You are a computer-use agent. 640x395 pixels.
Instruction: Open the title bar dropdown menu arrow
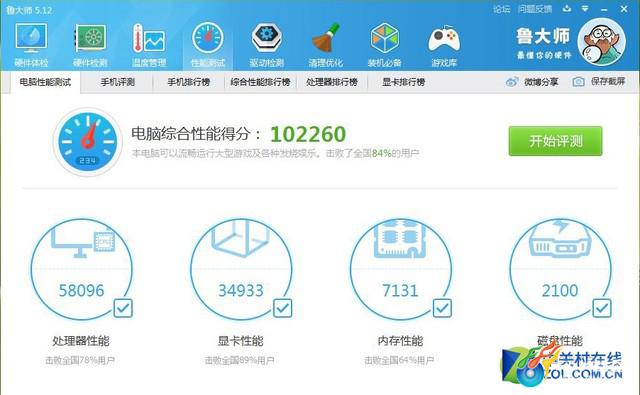pyautogui.click(x=585, y=8)
